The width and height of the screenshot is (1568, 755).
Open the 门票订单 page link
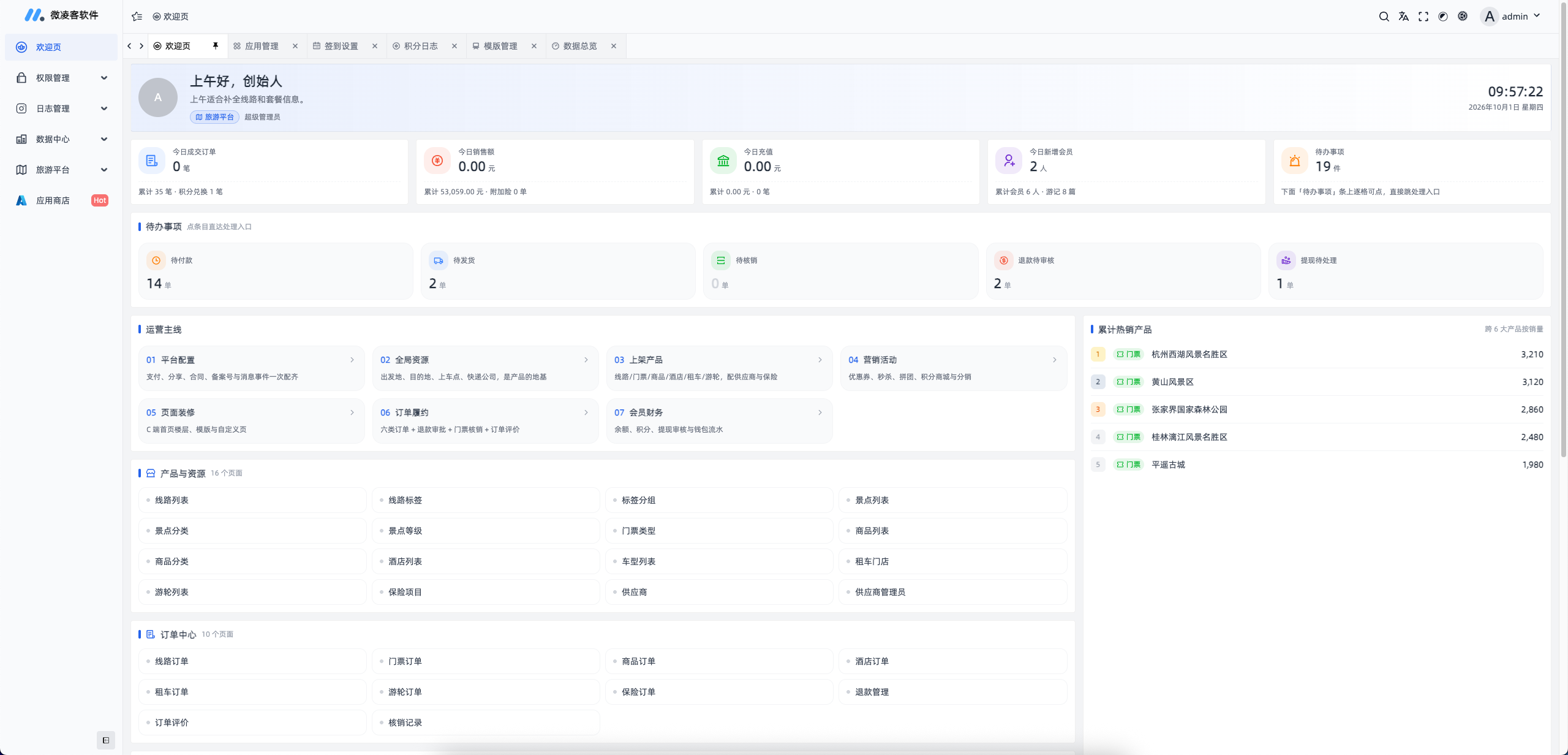(486, 661)
